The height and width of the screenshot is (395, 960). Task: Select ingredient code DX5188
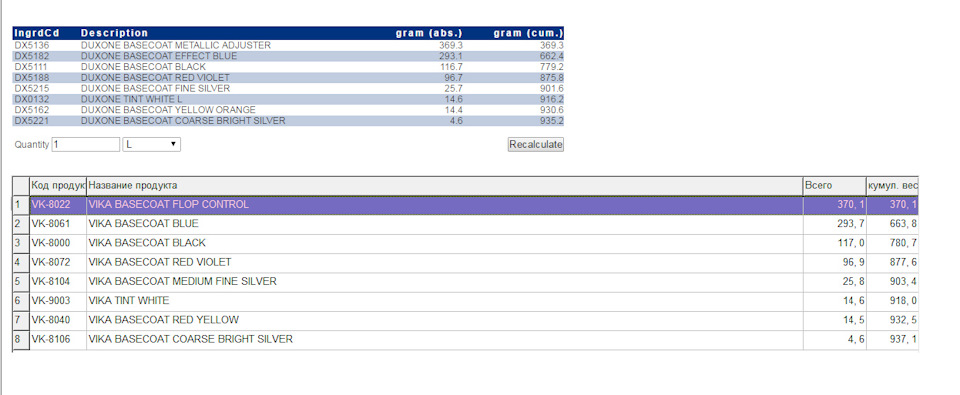tap(32, 78)
